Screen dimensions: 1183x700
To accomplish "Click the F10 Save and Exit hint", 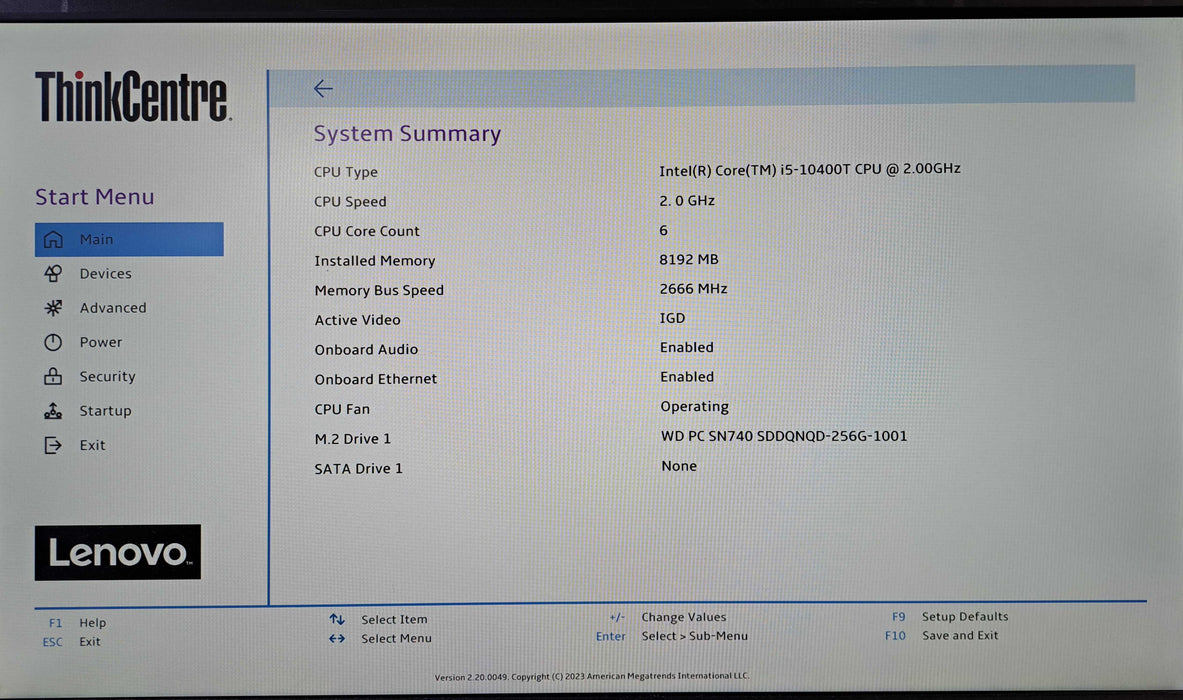I will point(942,636).
